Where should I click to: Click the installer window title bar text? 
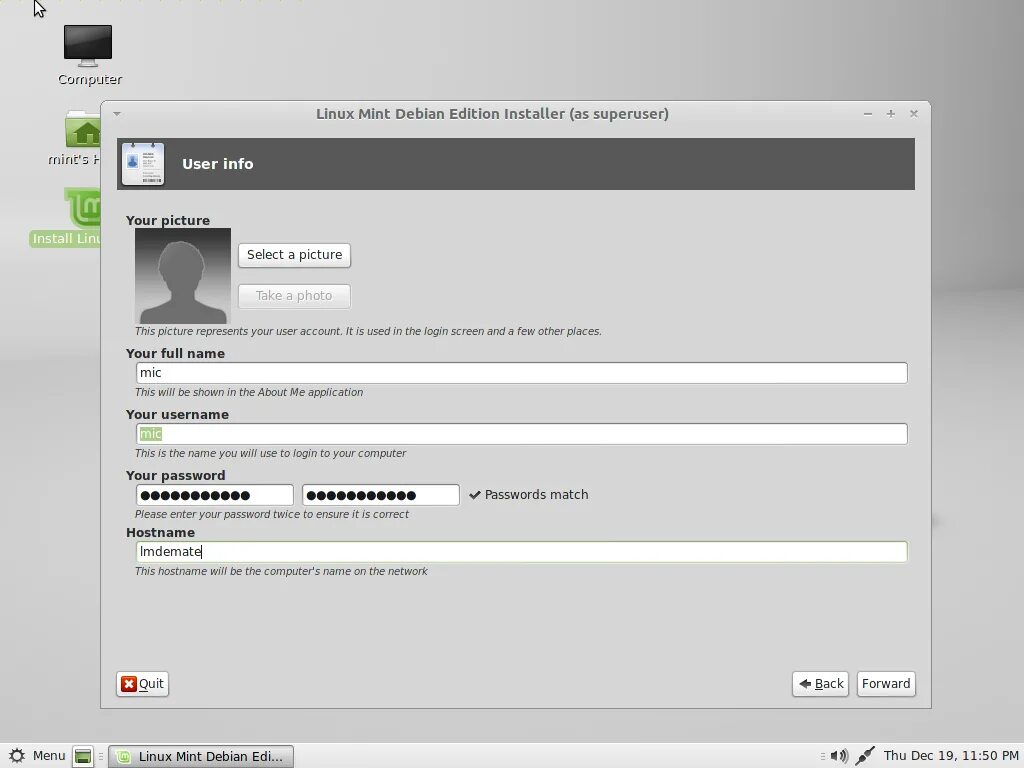(492, 114)
